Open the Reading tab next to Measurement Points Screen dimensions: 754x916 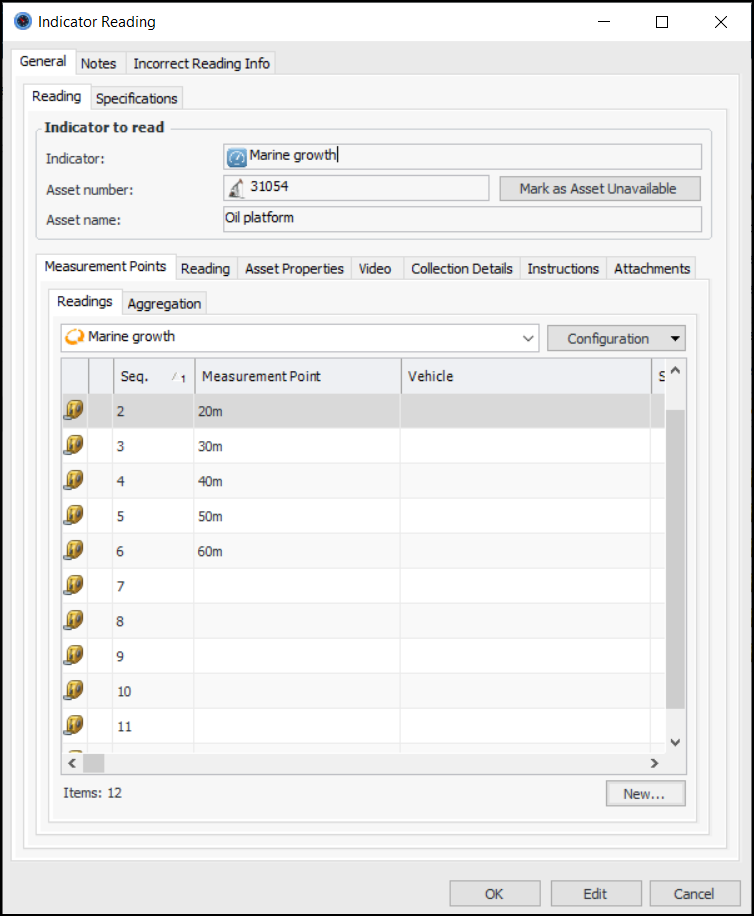(x=206, y=269)
